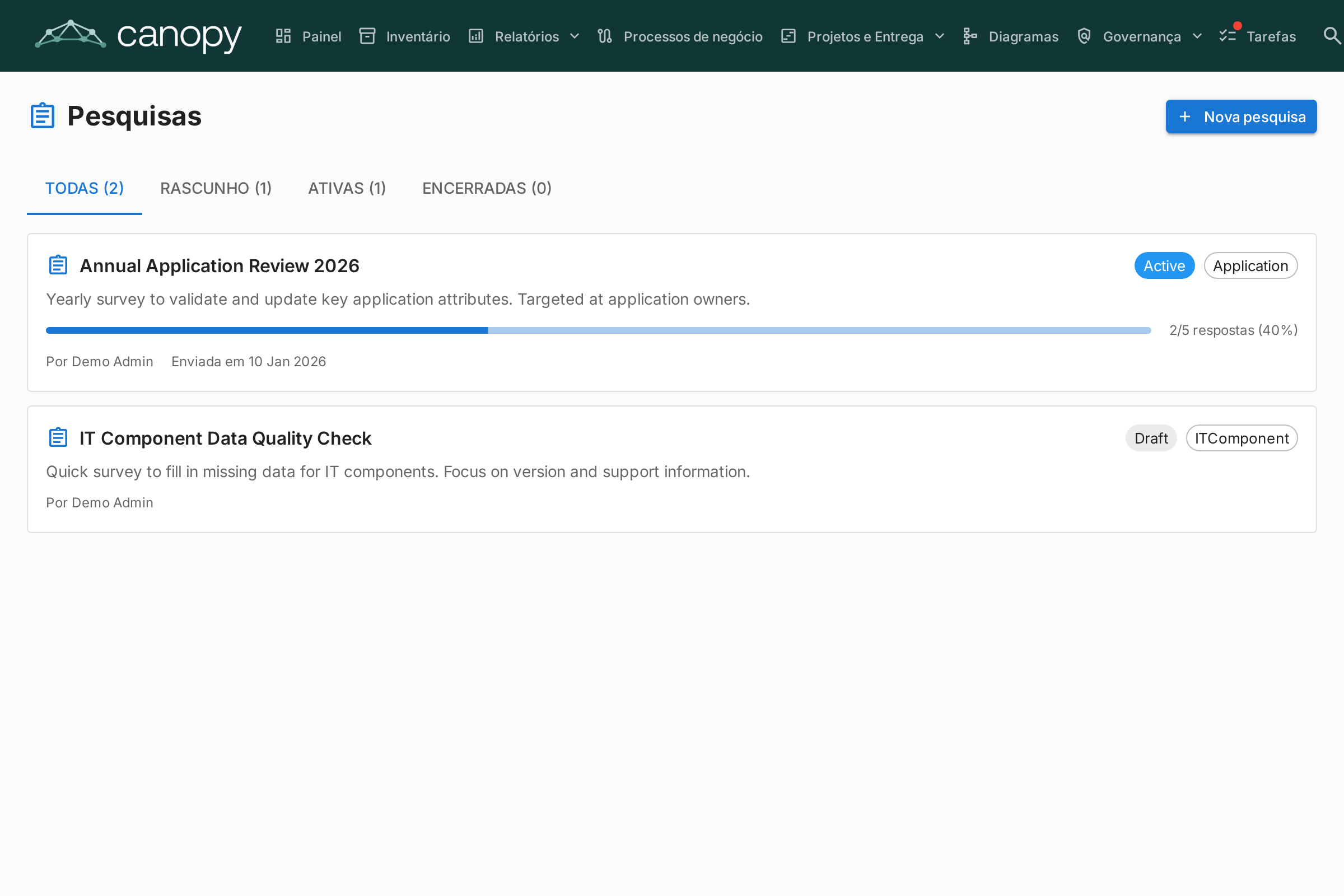The width and height of the screenshot is (1344, 896).
Task: Click 'Por Demo Admin' on Annual Review card
Action: pyautogui.click(x=100, y=362)
